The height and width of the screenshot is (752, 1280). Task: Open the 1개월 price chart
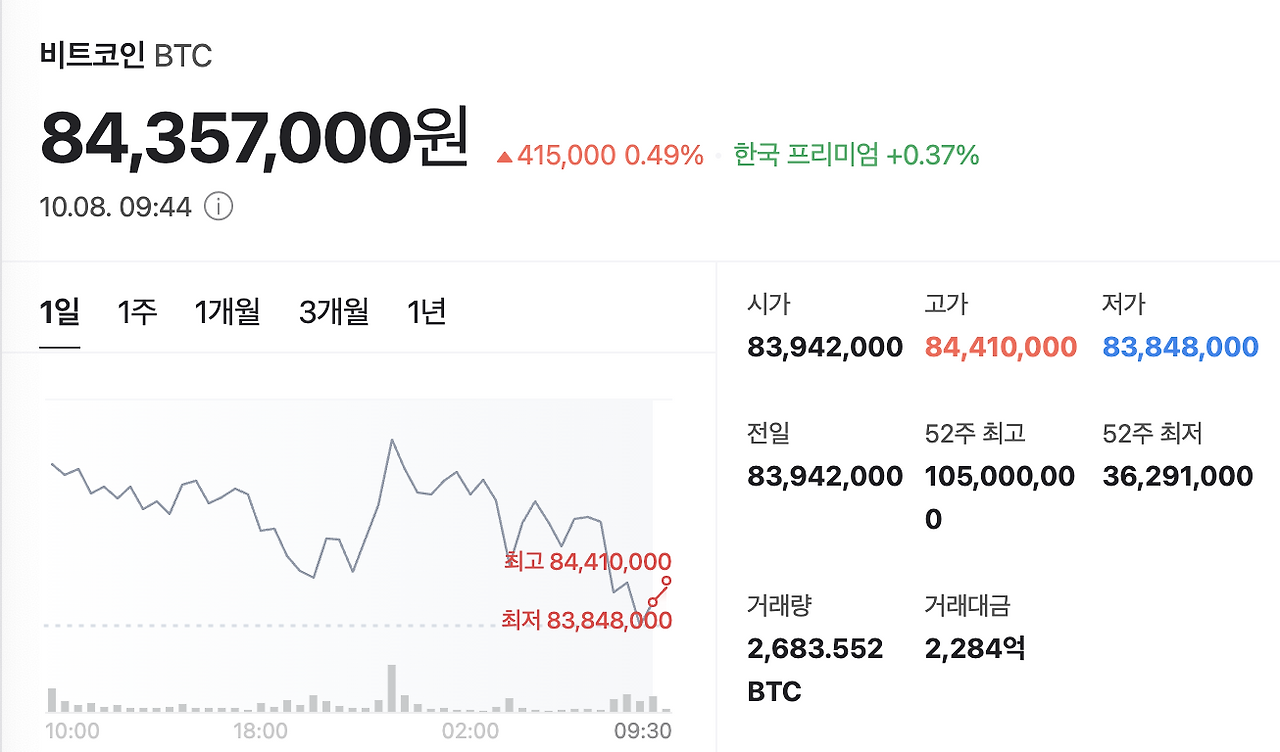point(228,312)
